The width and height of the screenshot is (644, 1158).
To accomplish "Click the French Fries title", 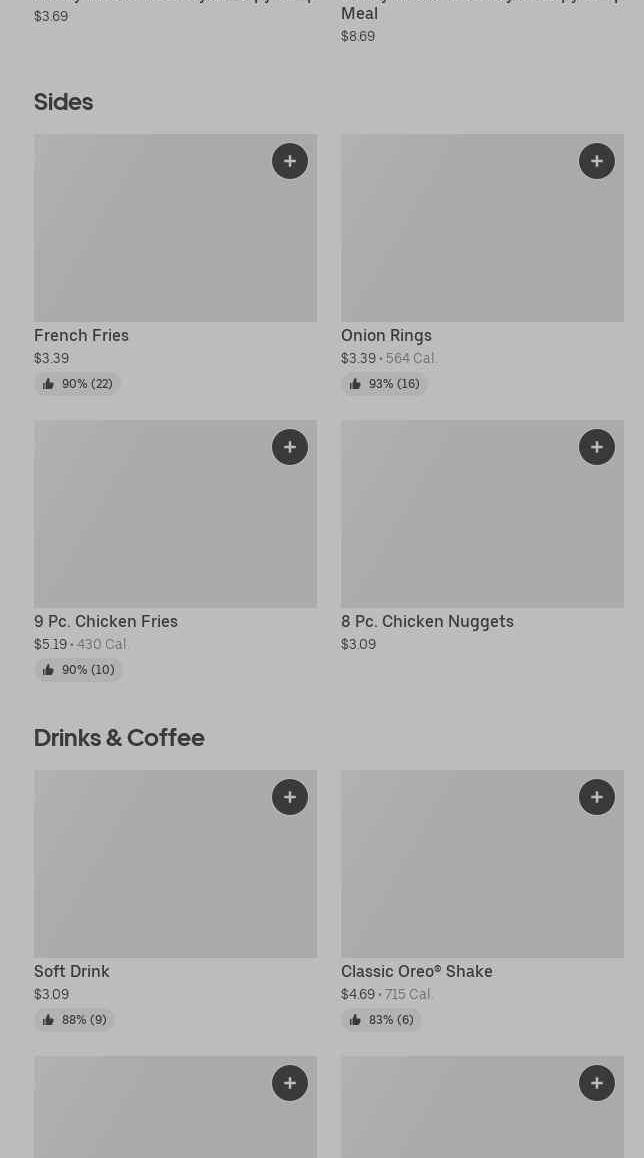I will (81, 336).
